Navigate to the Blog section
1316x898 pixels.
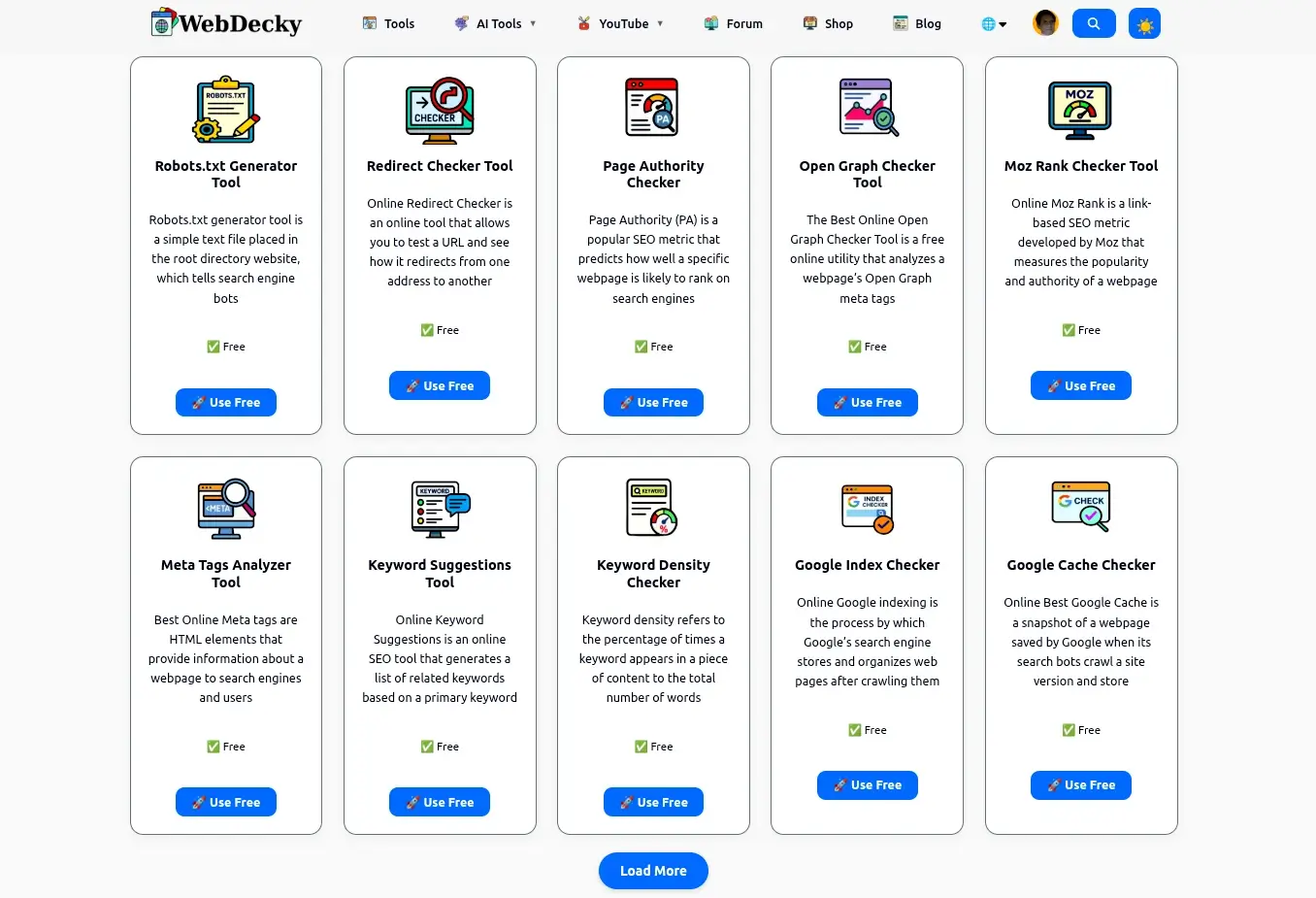[916, 22]
